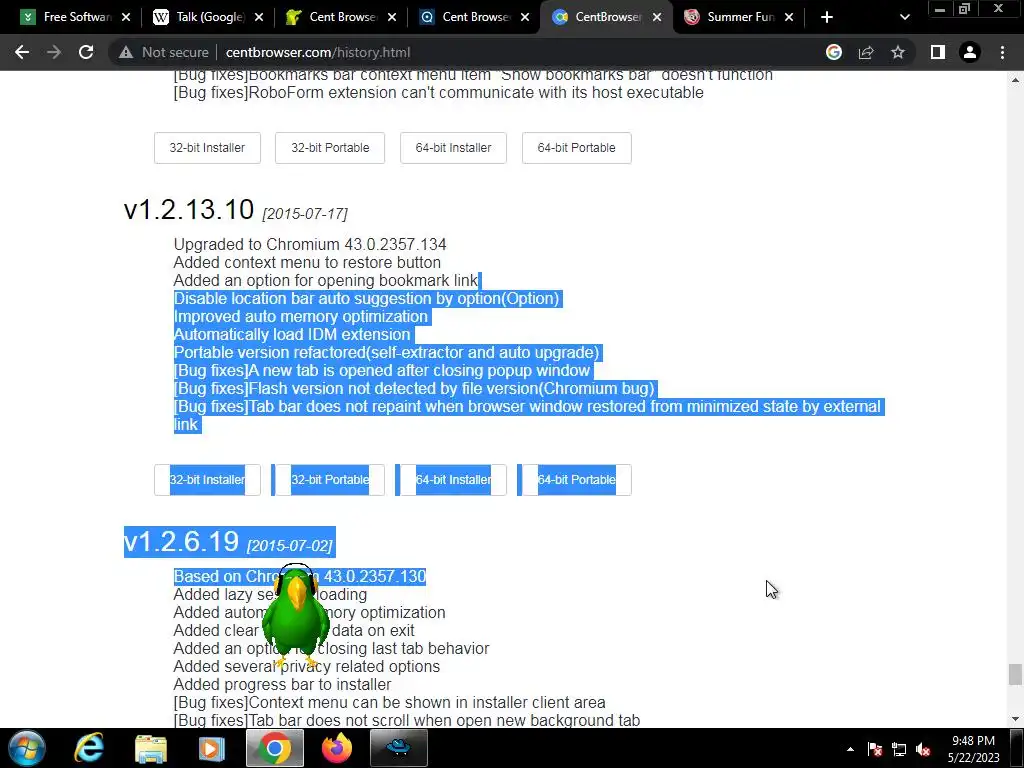Close the Talk (Google) tab

[x=259, y=18]
